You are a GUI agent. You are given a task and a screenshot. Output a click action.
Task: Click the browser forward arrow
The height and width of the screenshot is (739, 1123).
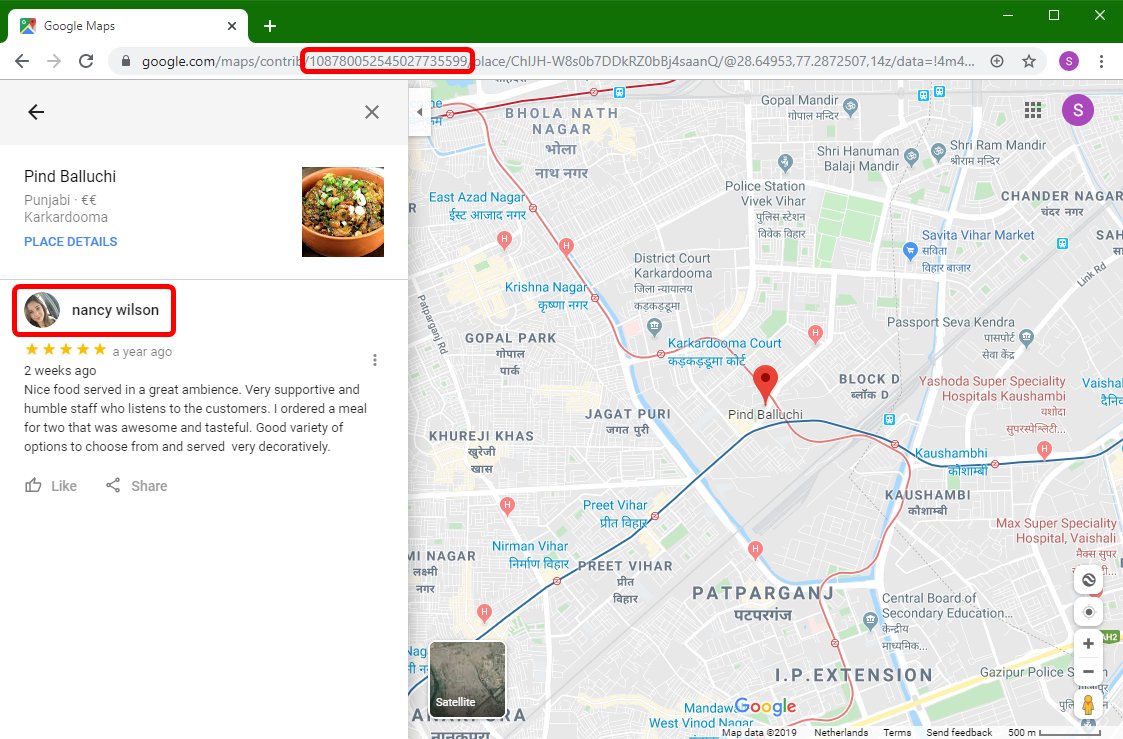54,61
